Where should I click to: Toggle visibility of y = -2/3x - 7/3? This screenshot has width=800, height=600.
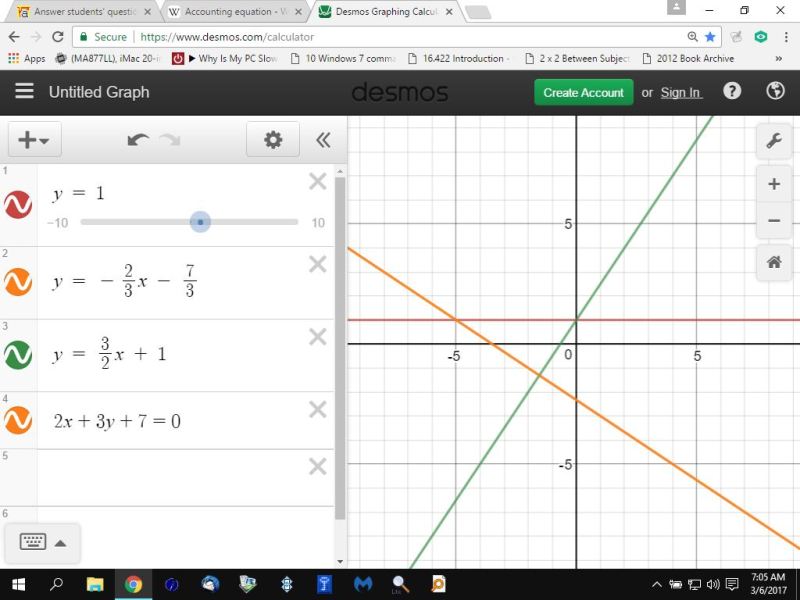pos(18,282)
